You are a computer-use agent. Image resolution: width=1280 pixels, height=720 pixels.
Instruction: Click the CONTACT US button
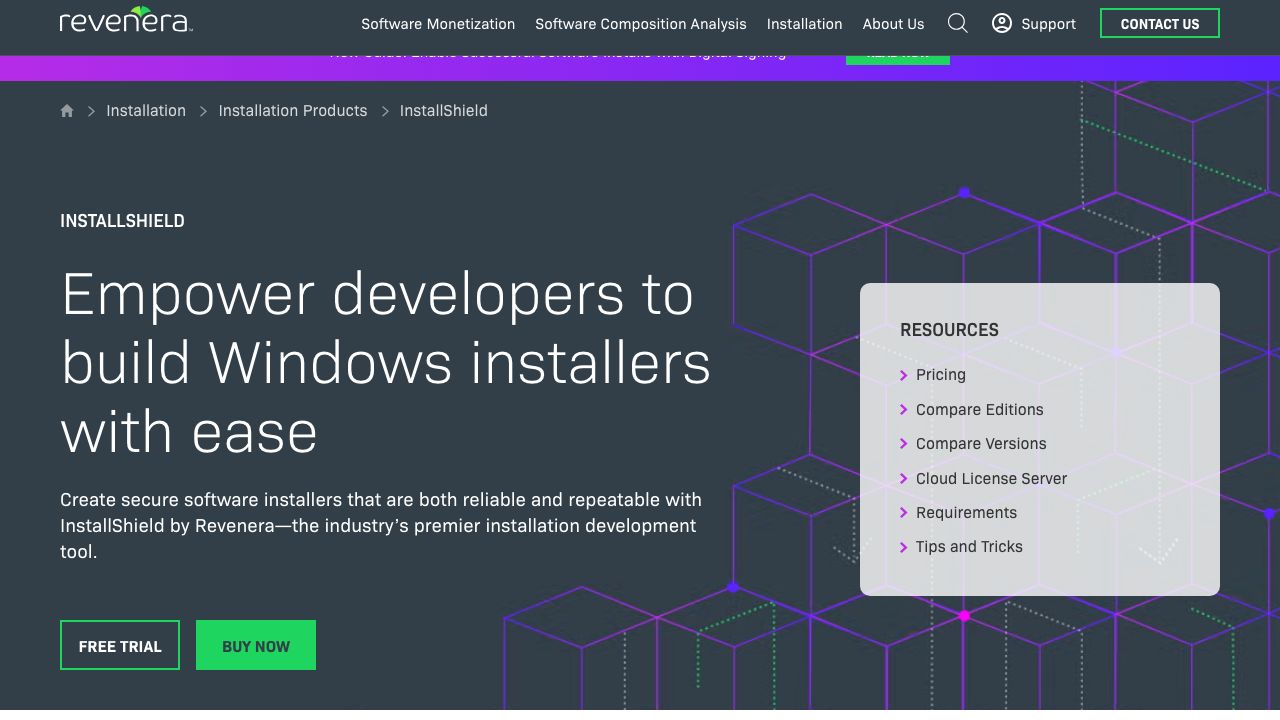tap(1160, 23)
